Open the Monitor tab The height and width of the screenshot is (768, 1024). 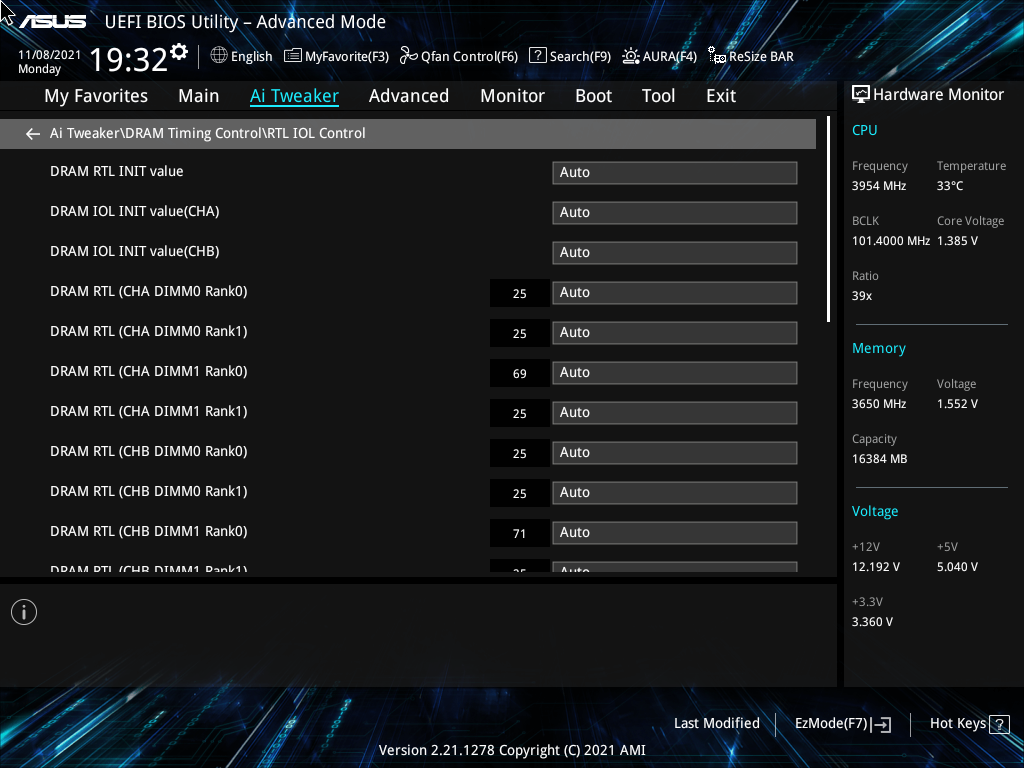(512, 96)
